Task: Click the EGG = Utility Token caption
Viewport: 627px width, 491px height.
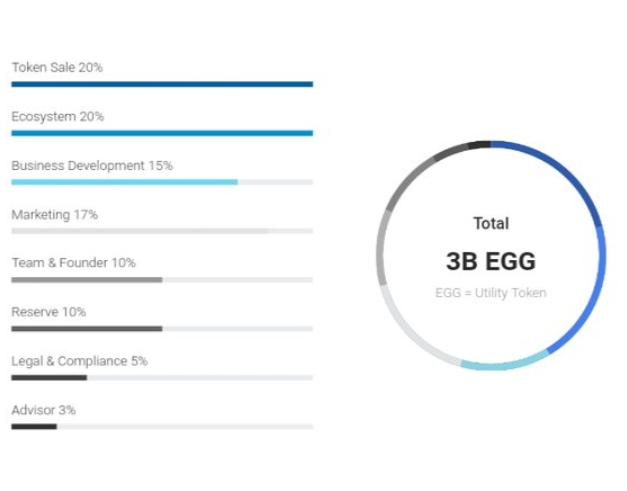Action: tap(491, 293)
